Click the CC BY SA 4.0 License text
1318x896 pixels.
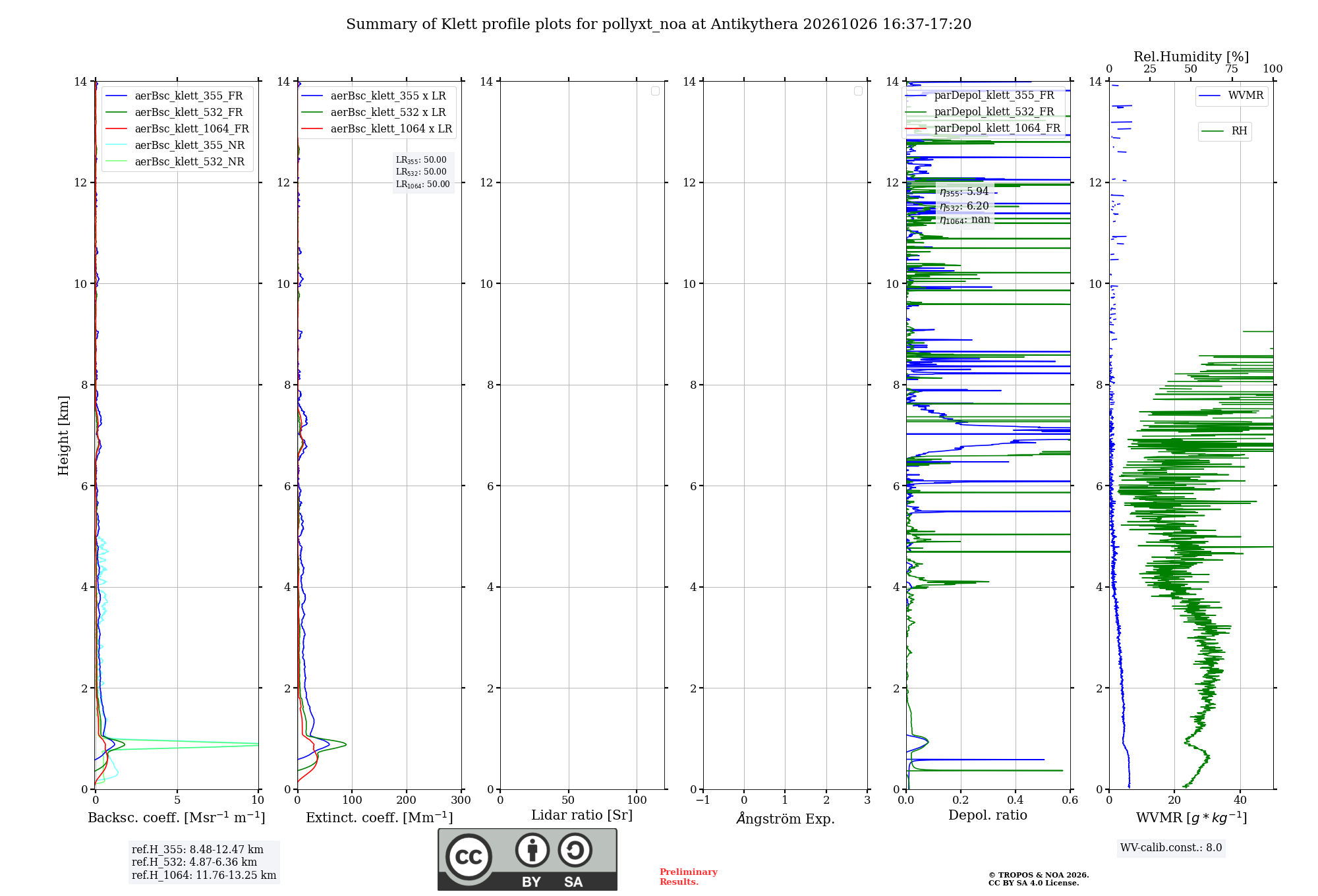[x=1033, y=883]
